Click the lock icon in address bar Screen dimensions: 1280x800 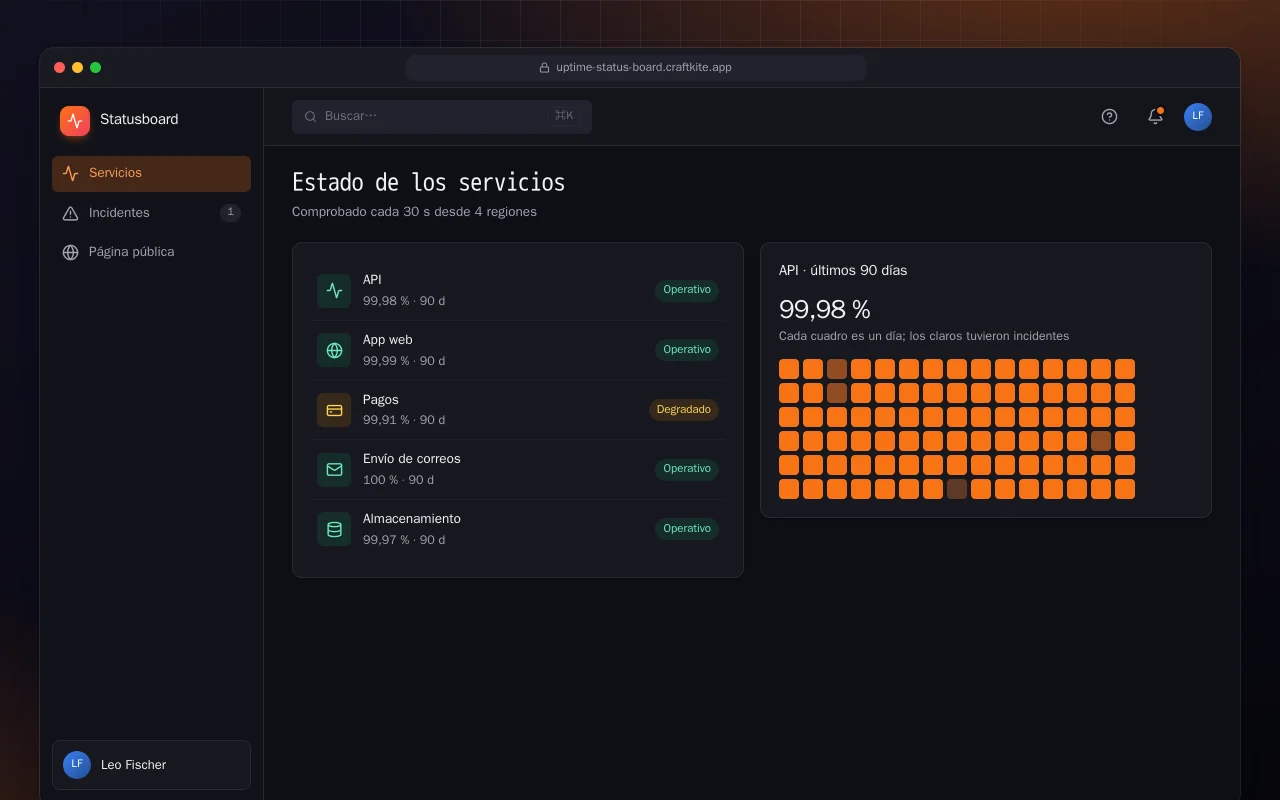click(x=545, y=68)
